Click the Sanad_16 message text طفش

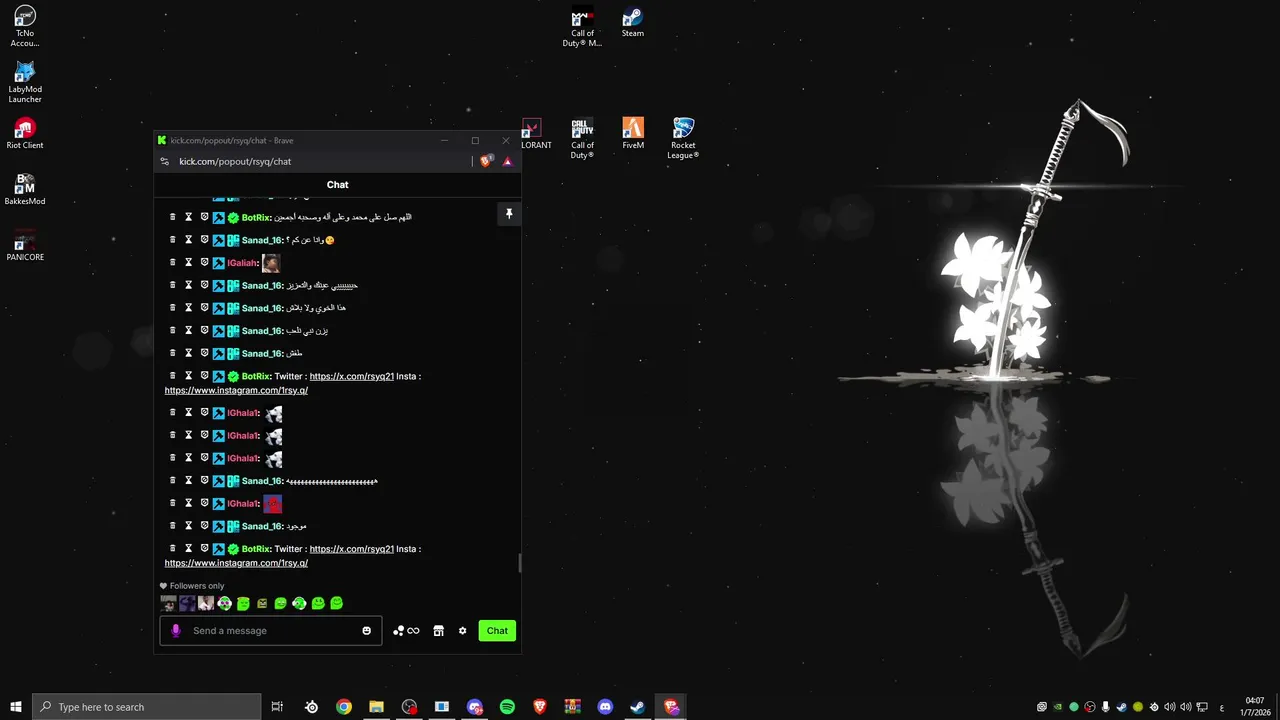point(294,353)
